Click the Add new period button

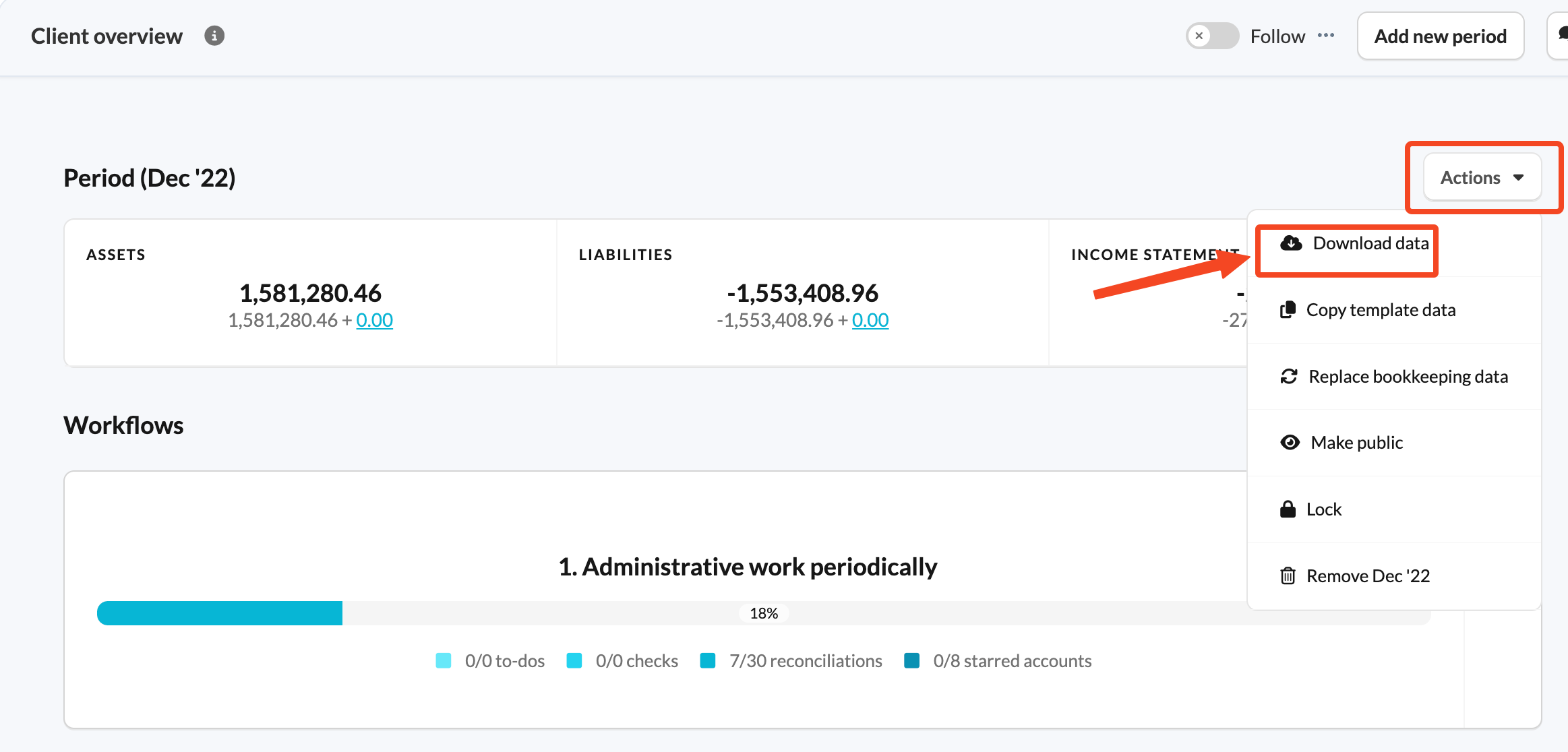coord(1441,36)
